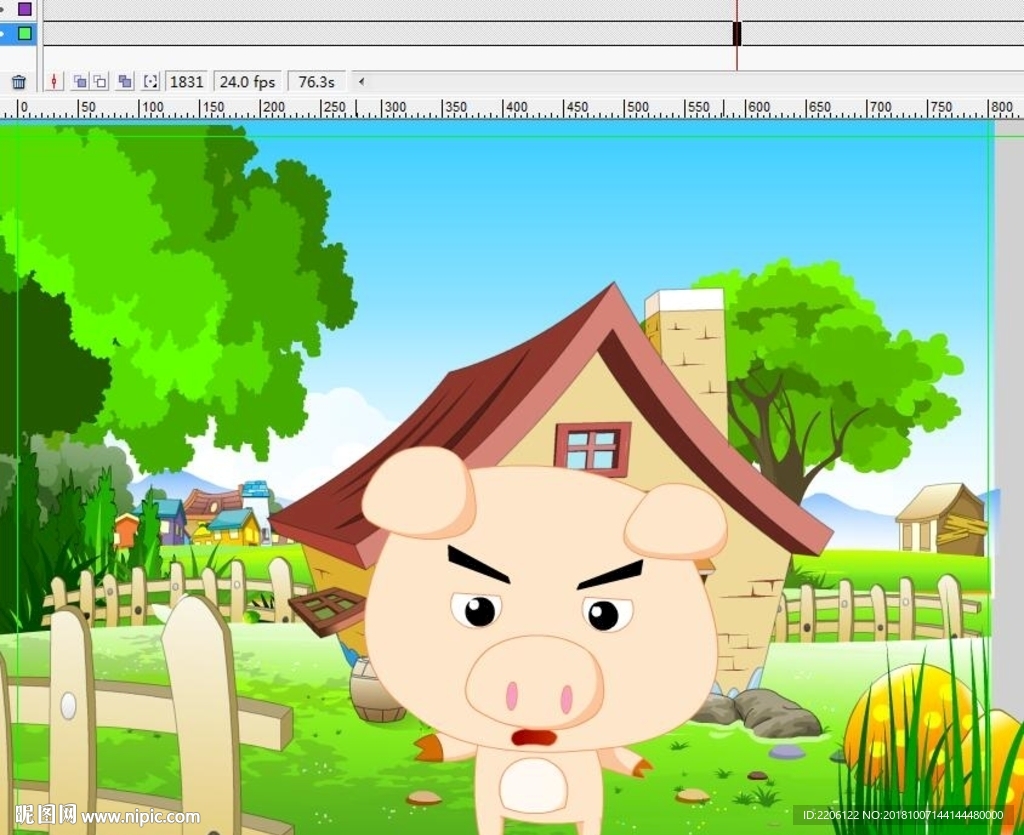Click the Edit Multiple Frames button
The height and width of the screenshot is (835, 1024).
click(x=125, y=82)
